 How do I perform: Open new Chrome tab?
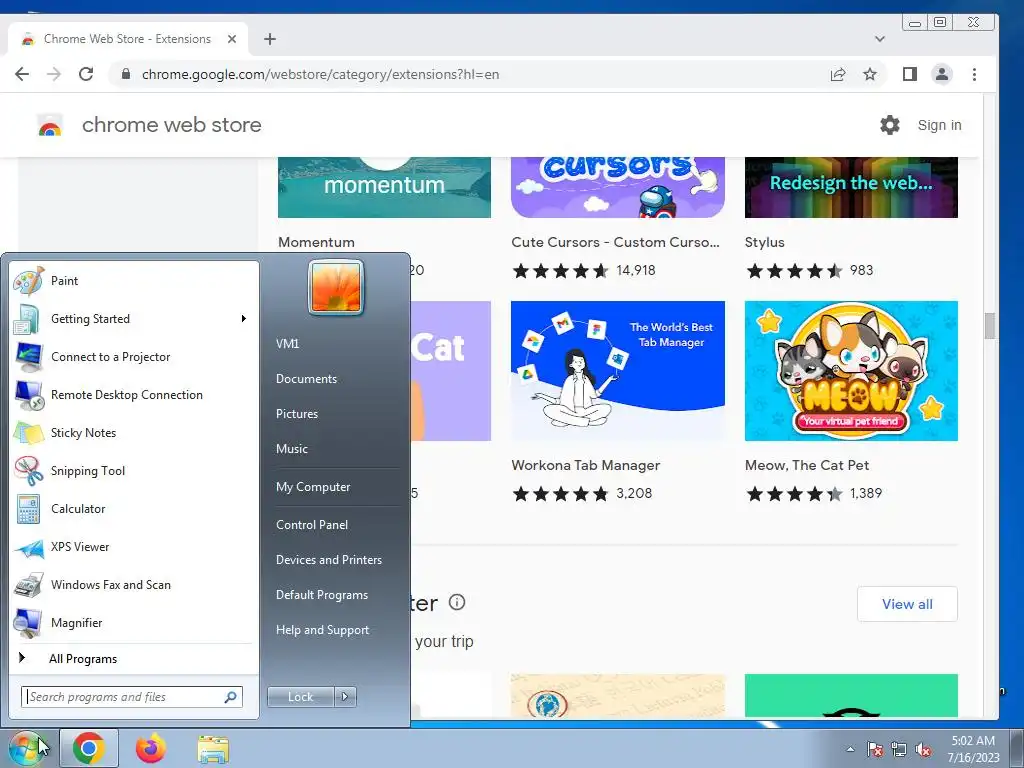click(x=270, y=39)
